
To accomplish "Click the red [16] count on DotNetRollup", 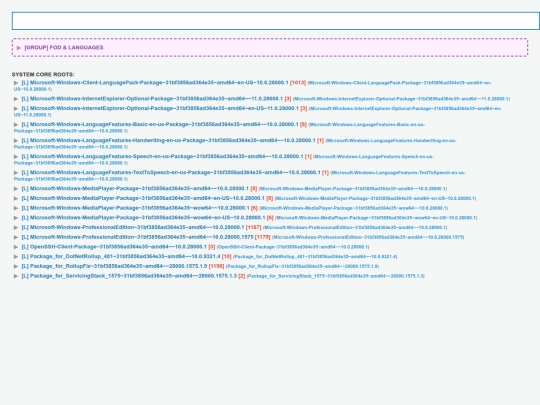I will tap(227, 257).
